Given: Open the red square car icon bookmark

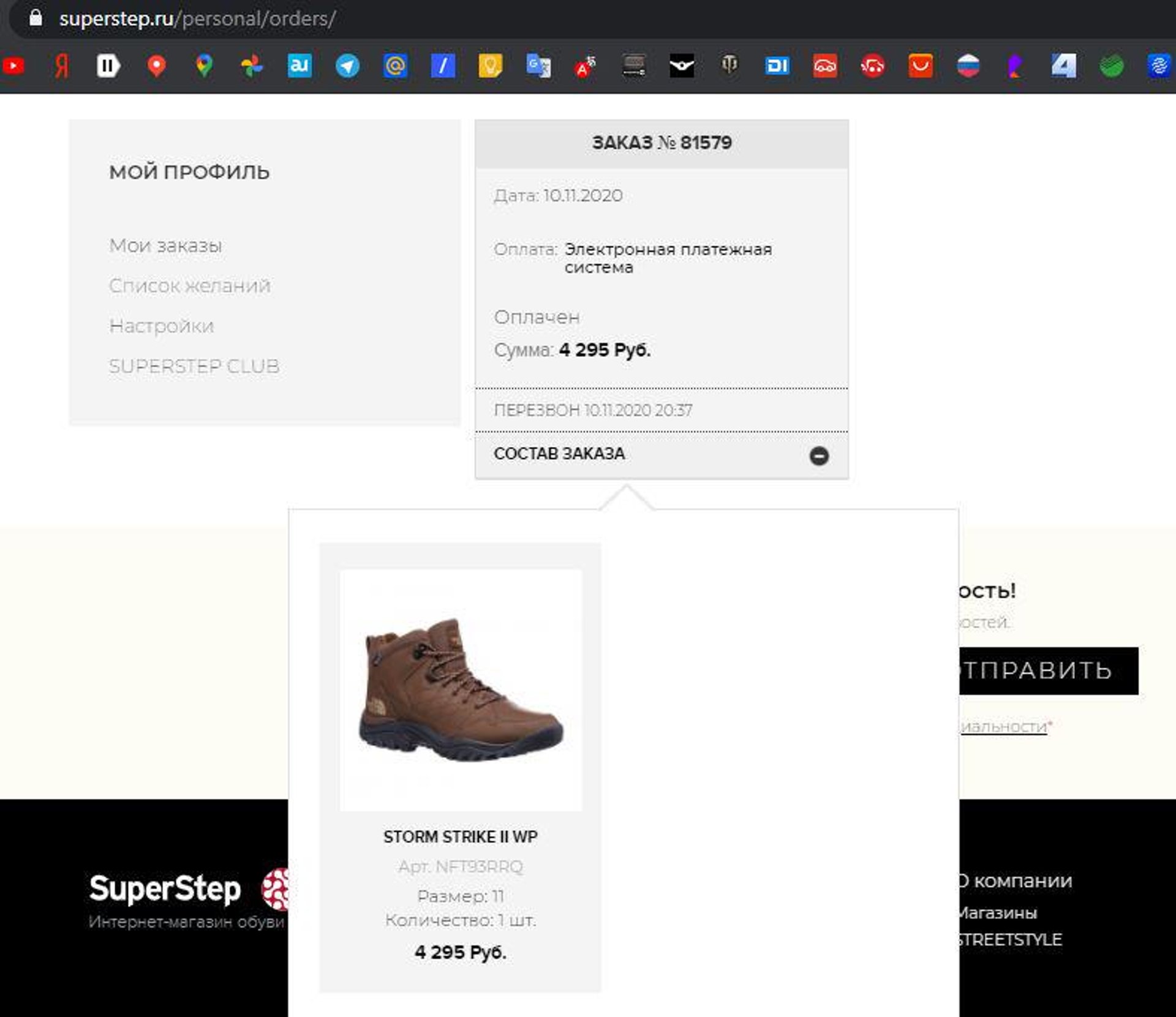Looking at the screenshot, I should pos(825,66).
